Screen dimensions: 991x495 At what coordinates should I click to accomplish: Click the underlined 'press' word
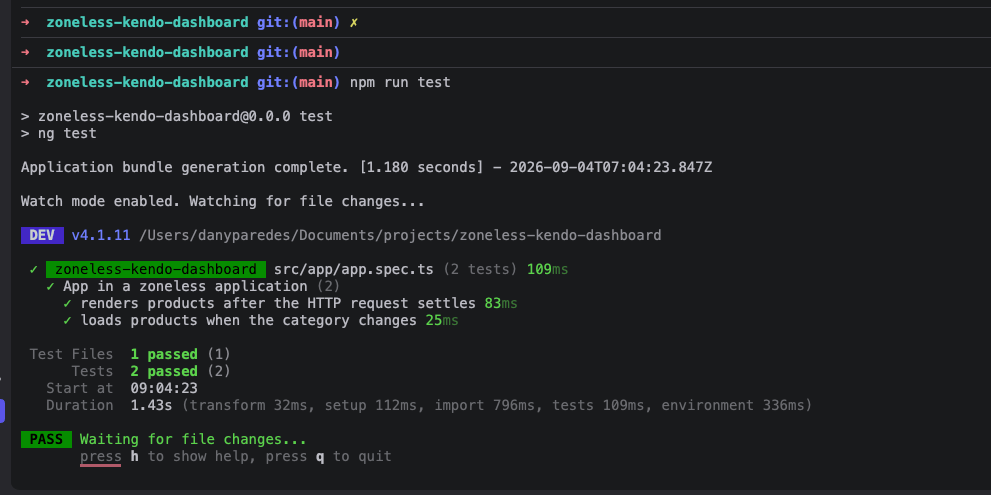click(x=100, y=456)
